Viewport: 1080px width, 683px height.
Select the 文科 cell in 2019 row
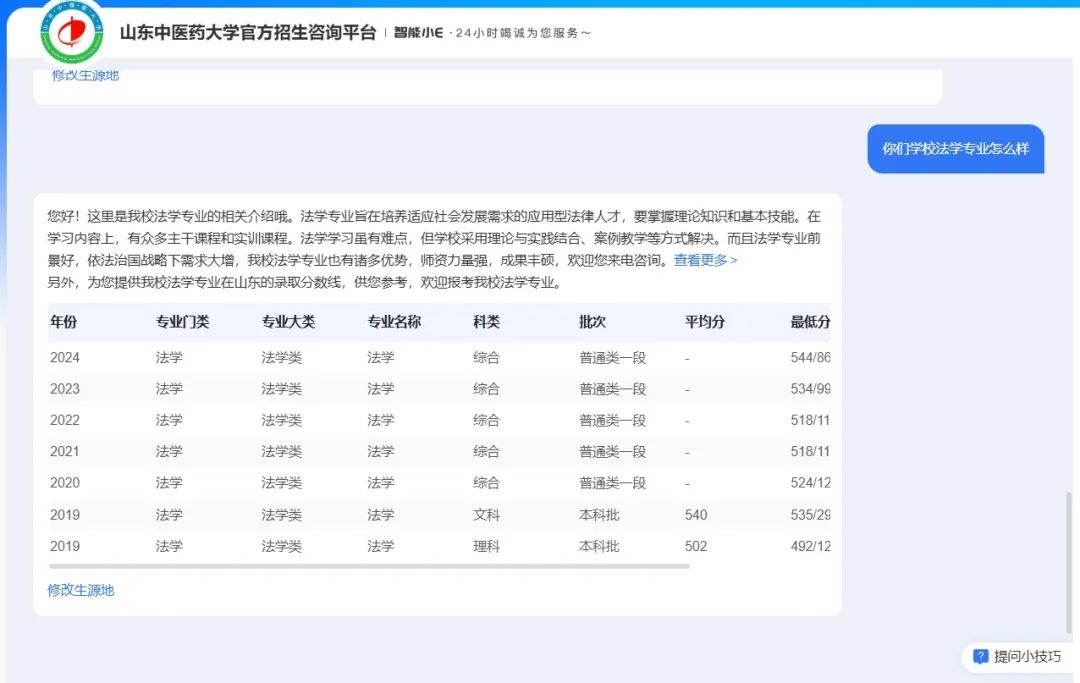point(486,515)
